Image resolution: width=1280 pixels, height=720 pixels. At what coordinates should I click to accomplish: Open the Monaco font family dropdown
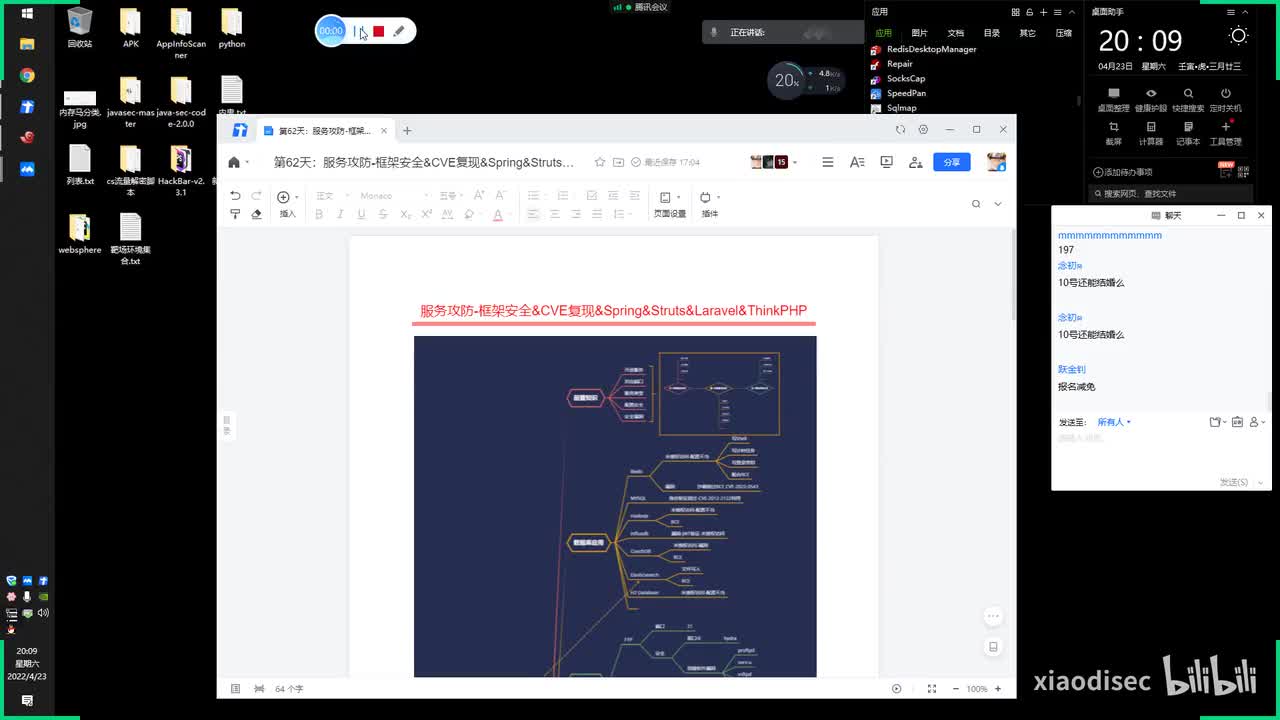point(394,196)
